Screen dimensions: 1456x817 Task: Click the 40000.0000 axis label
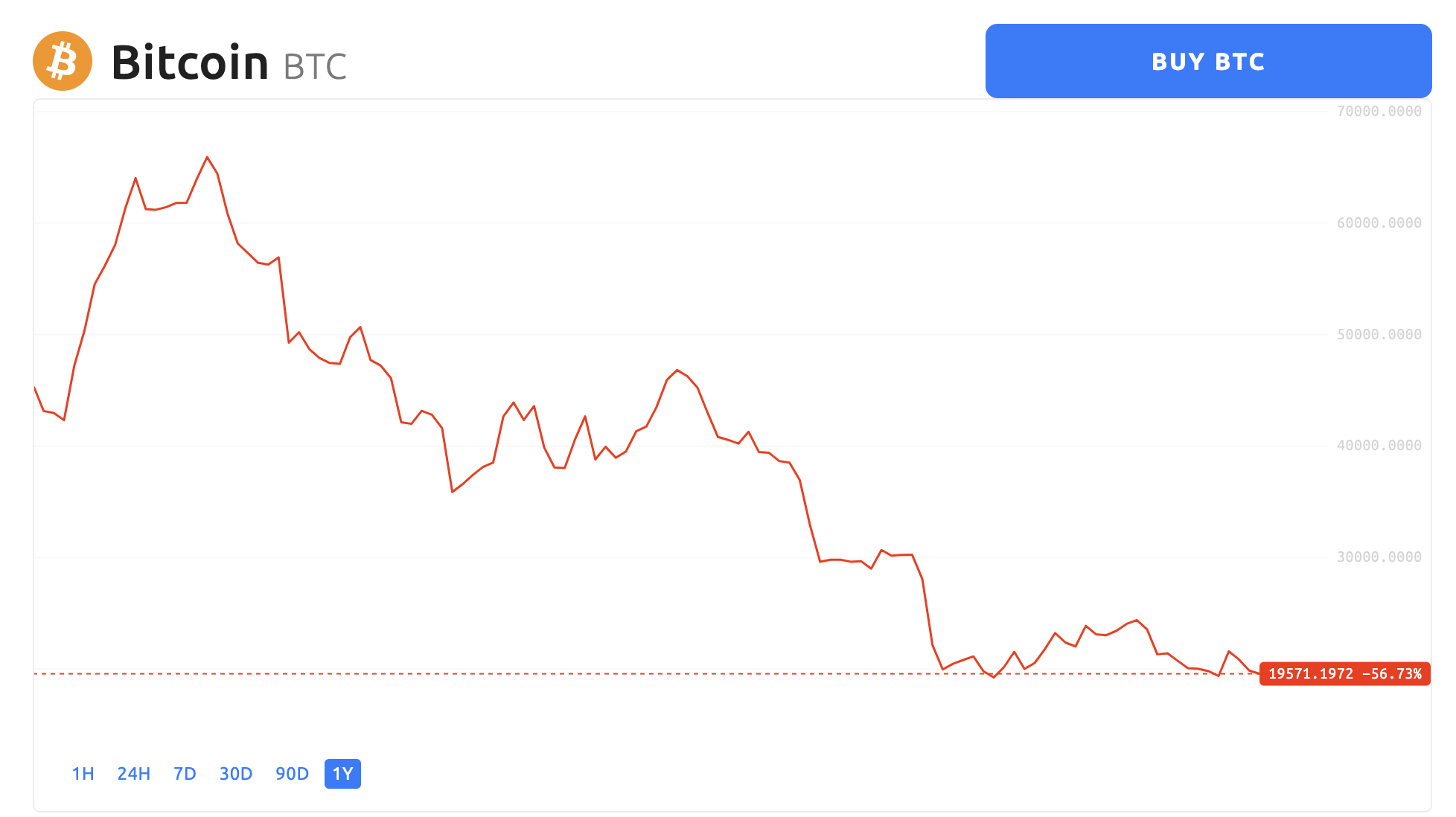pos(1379,445)
